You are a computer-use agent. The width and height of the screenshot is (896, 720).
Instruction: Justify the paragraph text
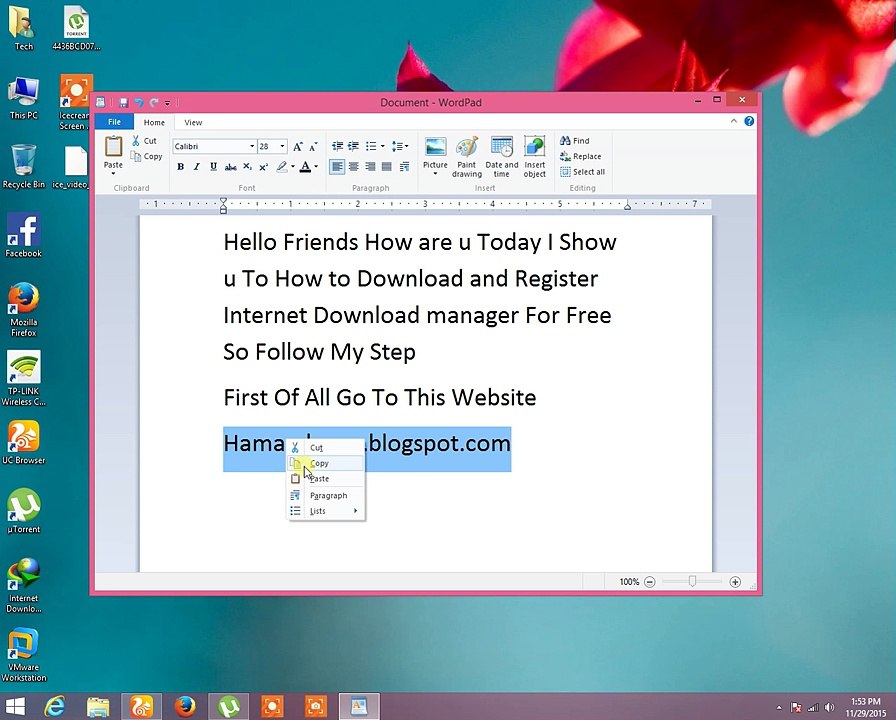click(x=387, y=167)
